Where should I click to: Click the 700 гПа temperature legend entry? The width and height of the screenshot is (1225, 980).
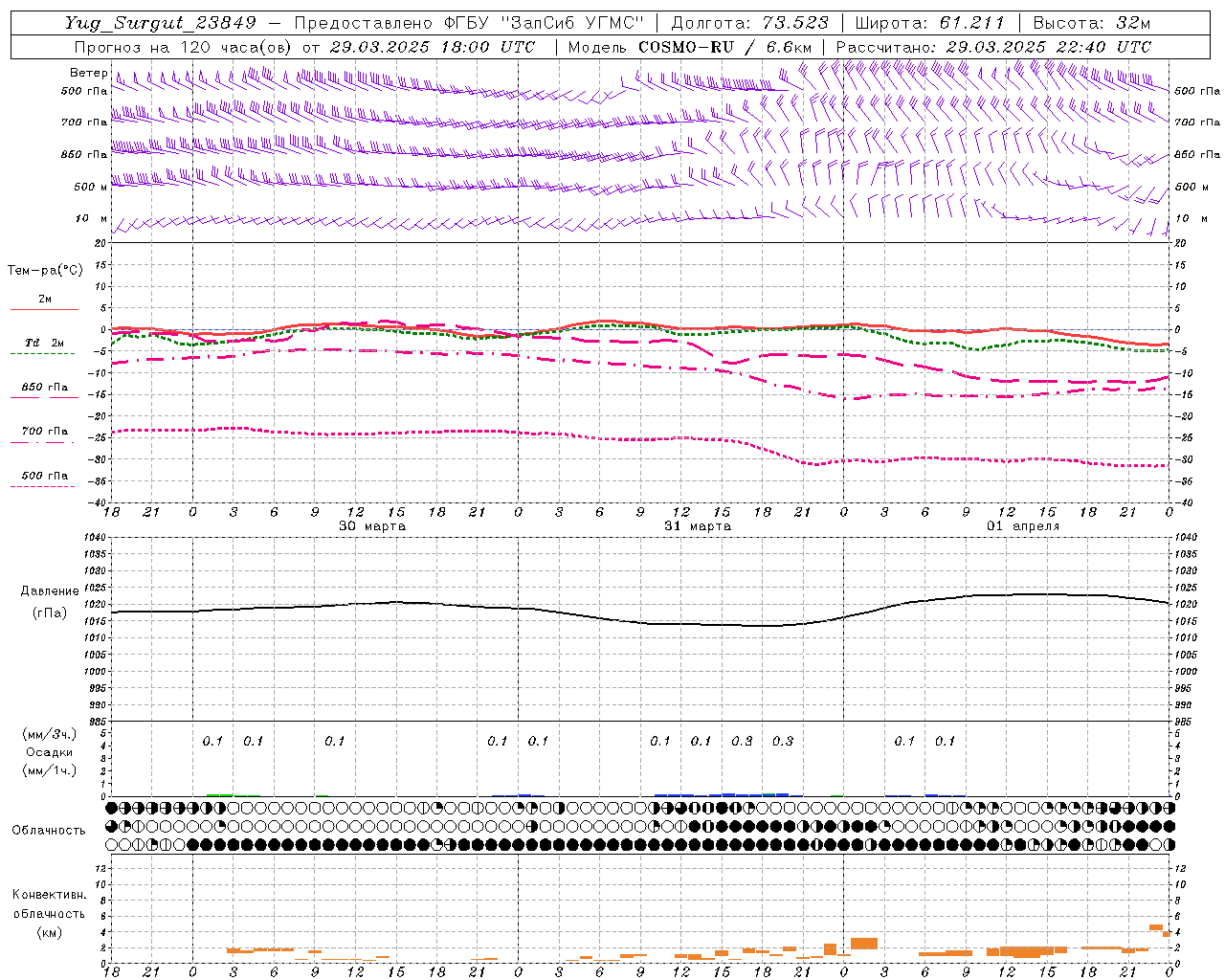45,432
